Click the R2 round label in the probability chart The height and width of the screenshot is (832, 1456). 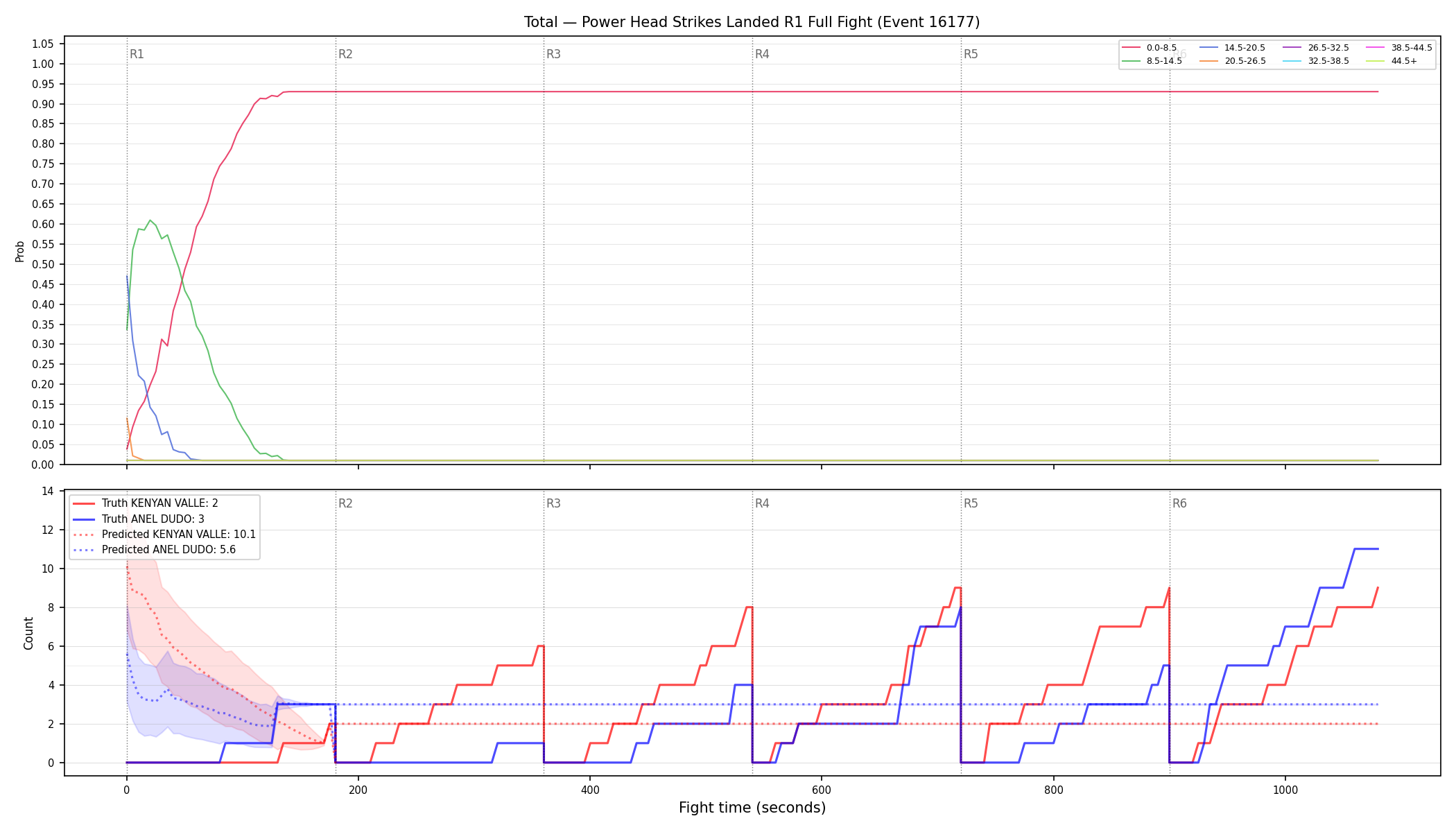coord(345,54)
